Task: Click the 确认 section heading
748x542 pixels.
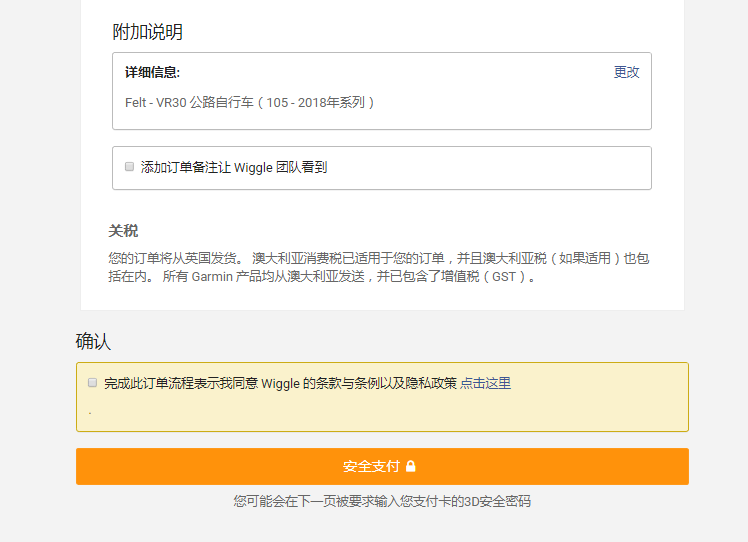Action: tap(93, 341)
